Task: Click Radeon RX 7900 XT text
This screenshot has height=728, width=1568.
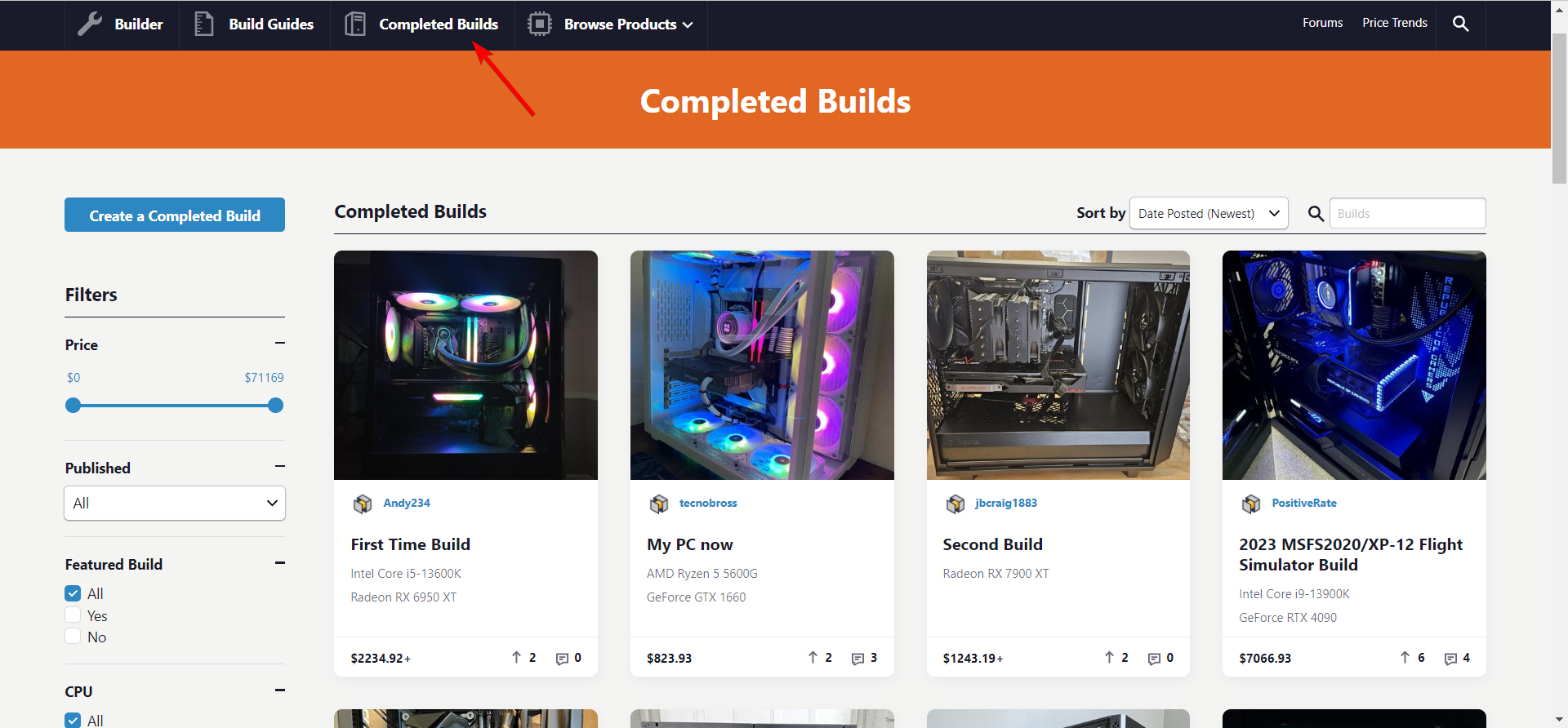Action: click(996, 574)
